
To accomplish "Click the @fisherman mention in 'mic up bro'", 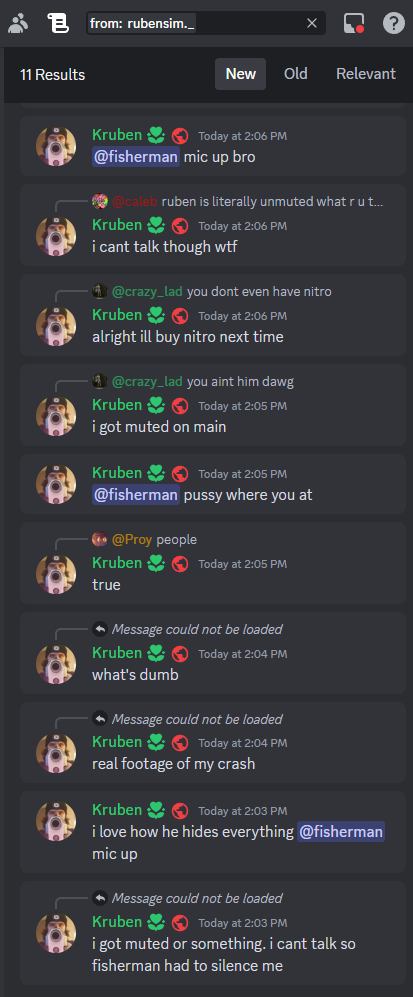I will click(136, 156).
